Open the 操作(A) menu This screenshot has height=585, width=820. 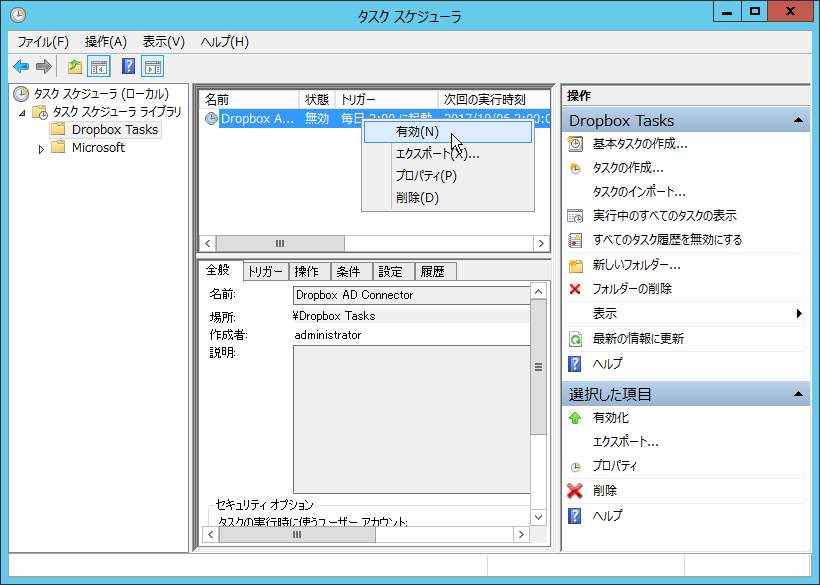coord(106,42)
